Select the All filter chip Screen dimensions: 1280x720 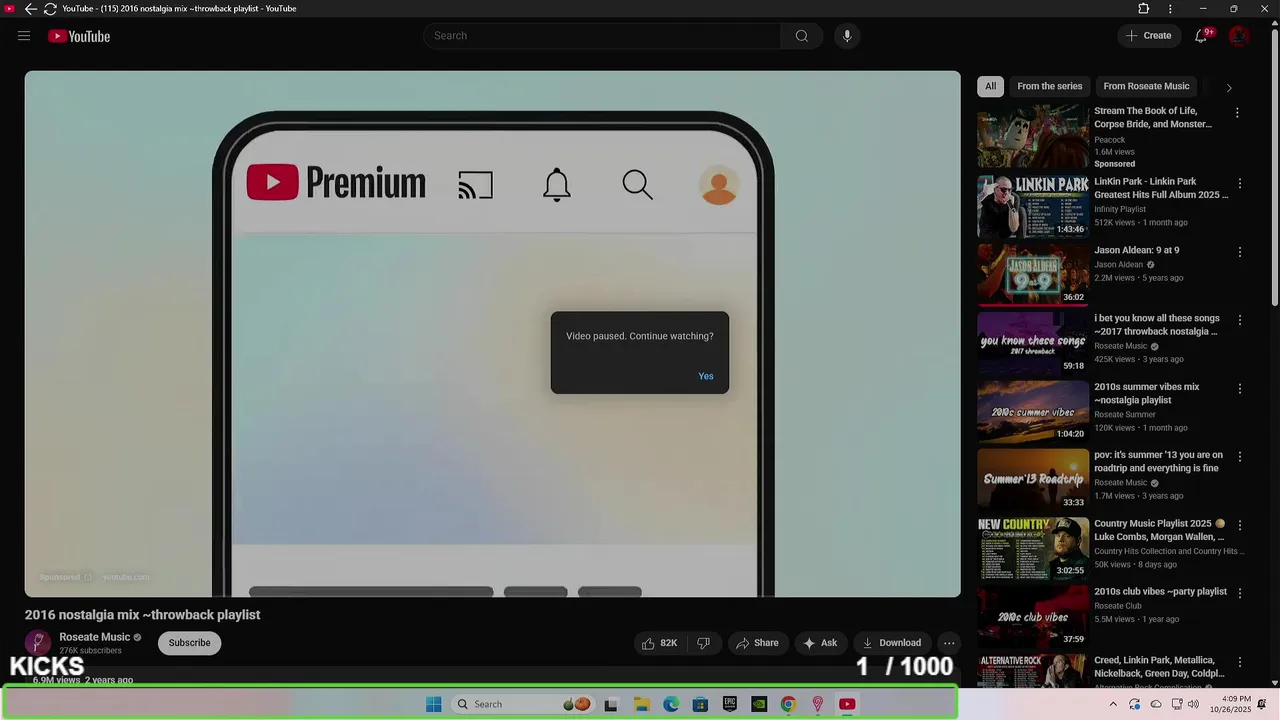[990, 86]
